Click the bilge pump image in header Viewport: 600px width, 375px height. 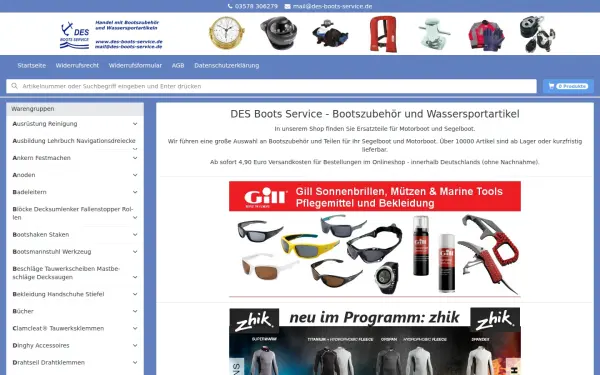[330, 34]
